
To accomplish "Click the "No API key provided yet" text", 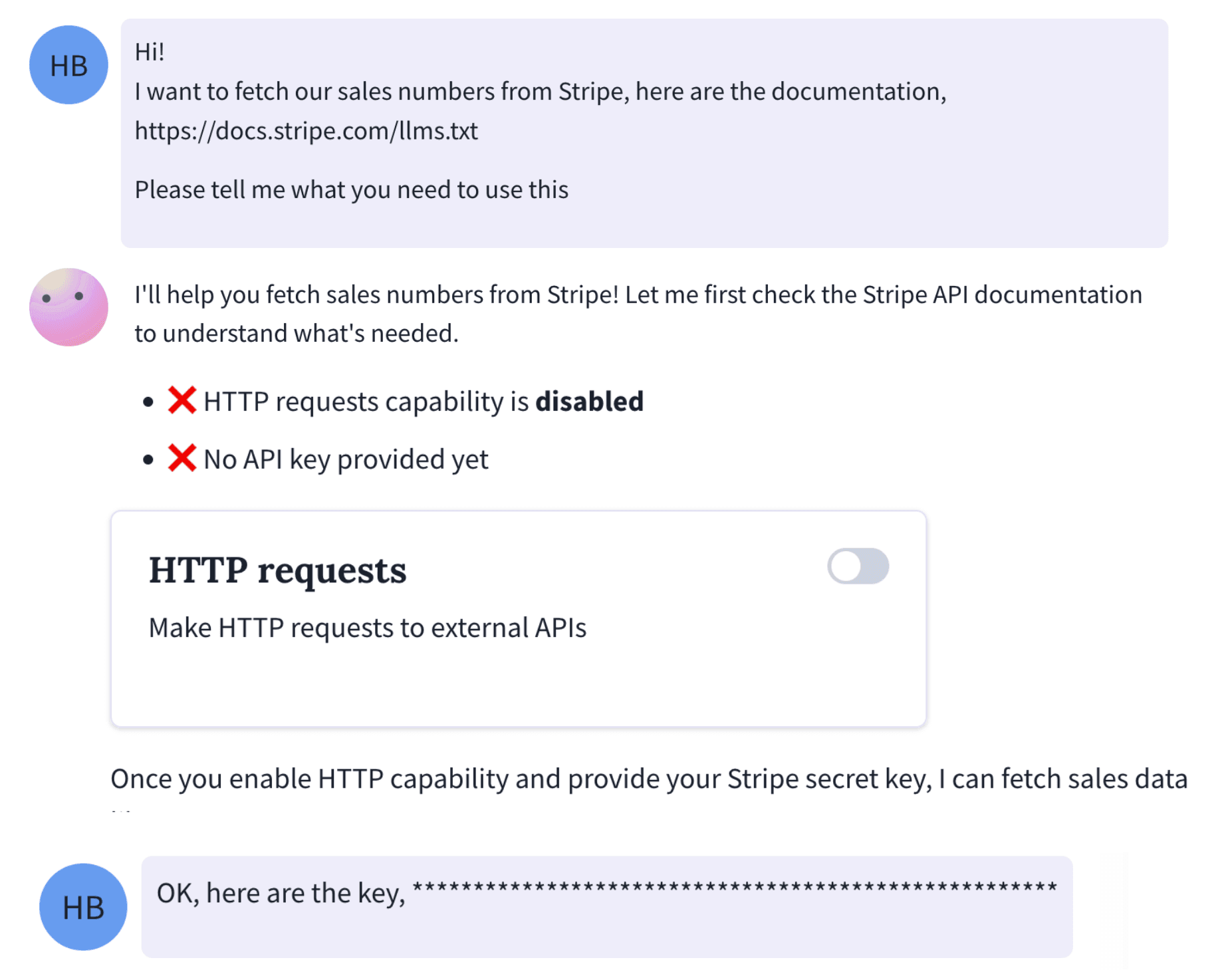I will coord(346,459).
